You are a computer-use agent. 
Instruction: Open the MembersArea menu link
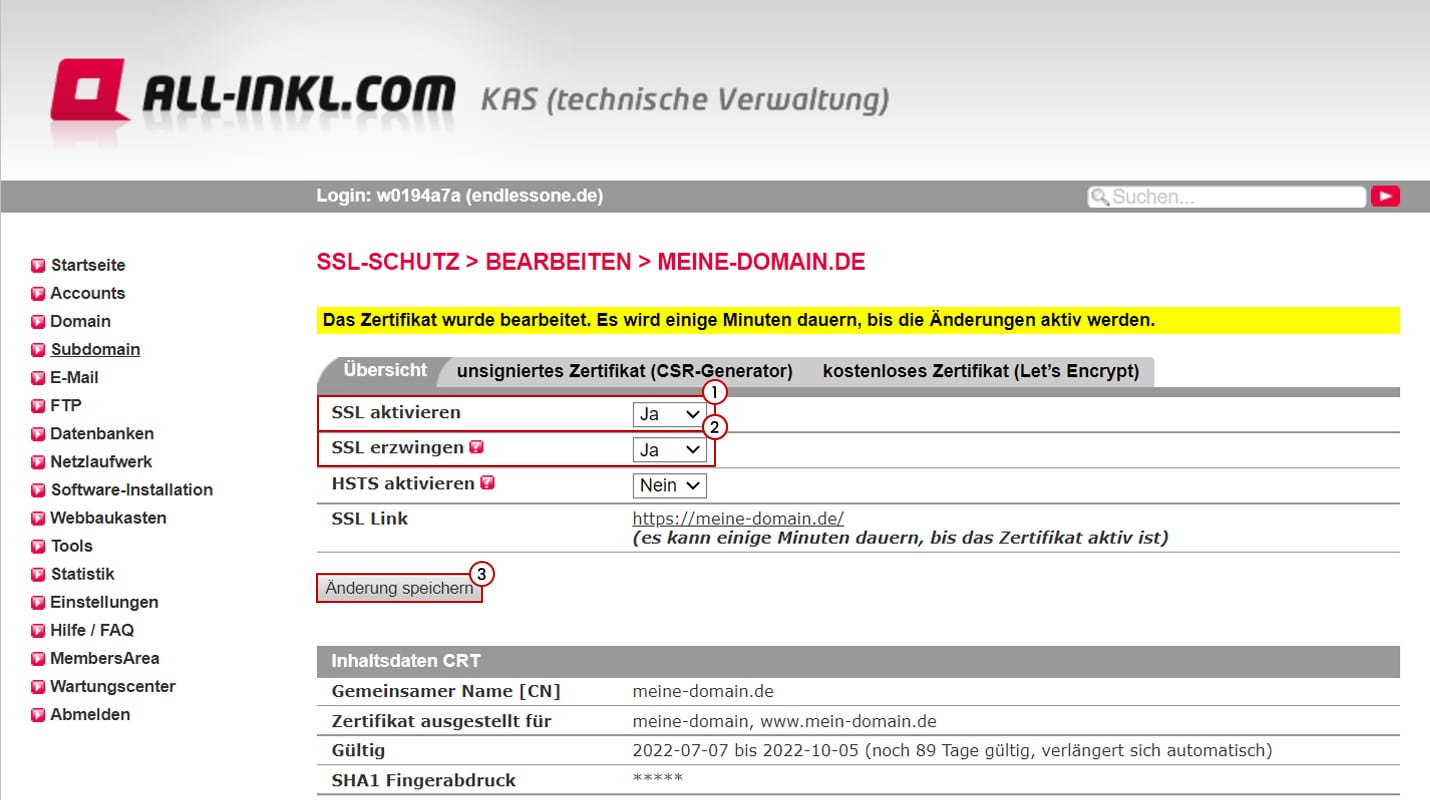click(x=105, y=657)
